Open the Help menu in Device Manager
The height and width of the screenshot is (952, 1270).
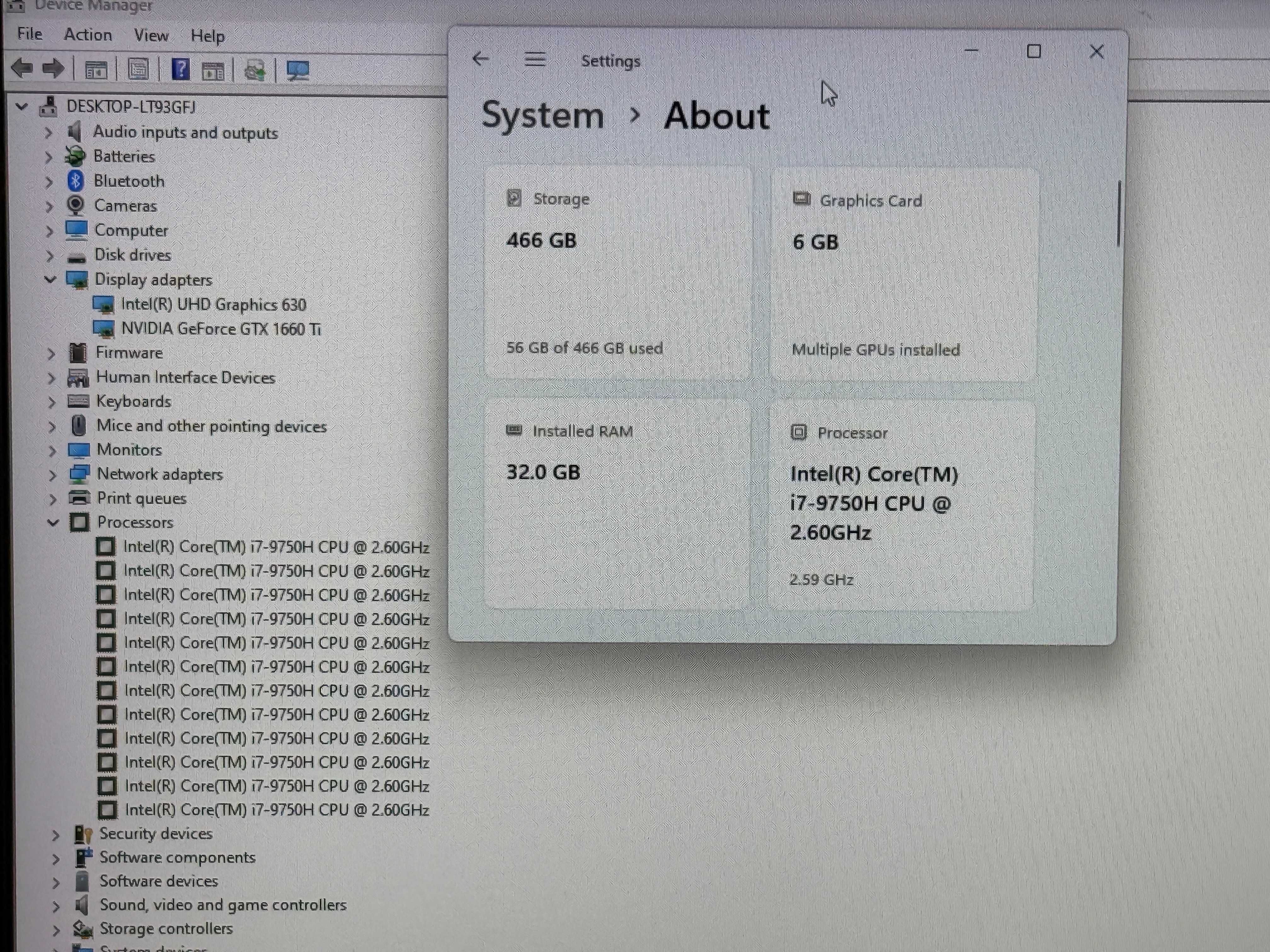tap(208, 36)
